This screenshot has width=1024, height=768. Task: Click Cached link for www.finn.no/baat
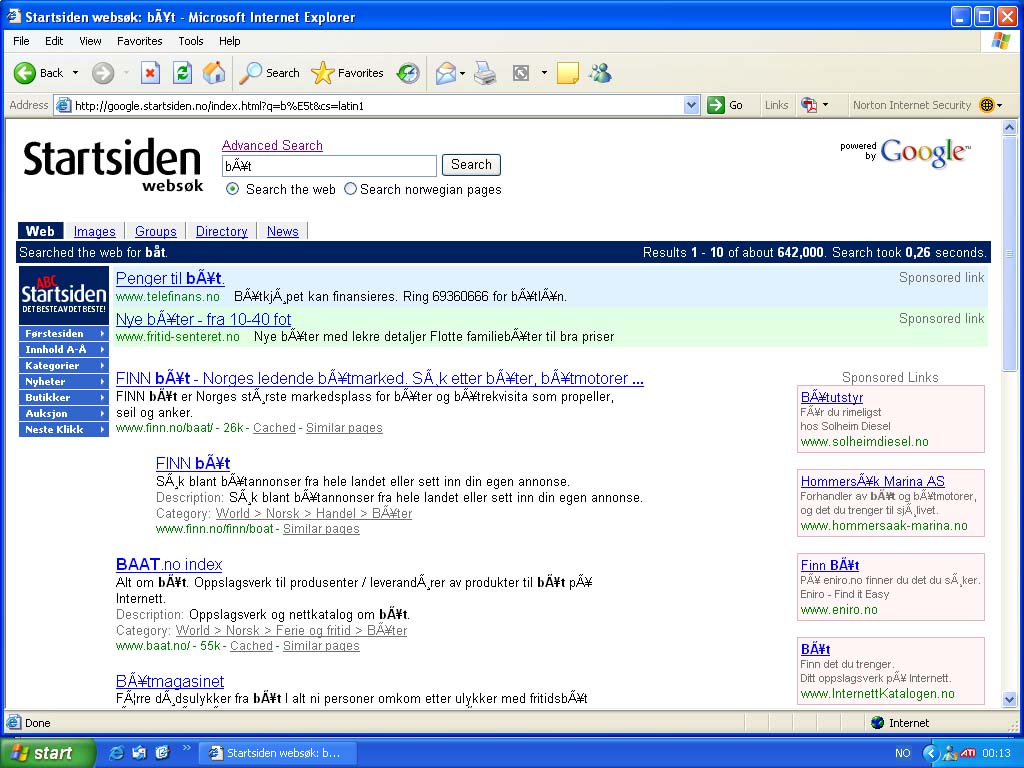(274, 428)
